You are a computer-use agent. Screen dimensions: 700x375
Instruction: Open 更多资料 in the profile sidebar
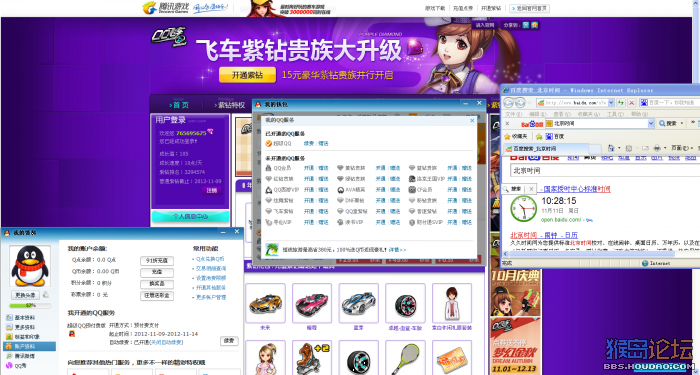[21, 327]
